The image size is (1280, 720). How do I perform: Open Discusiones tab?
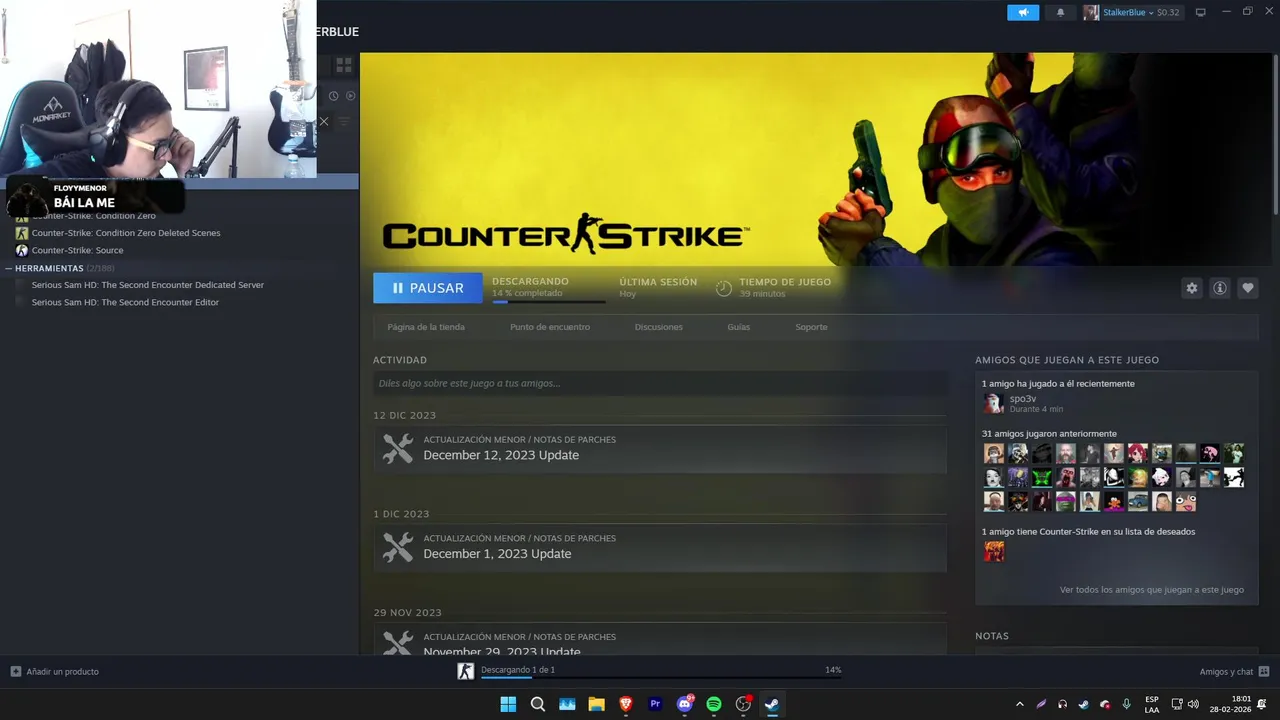point(659,327)
